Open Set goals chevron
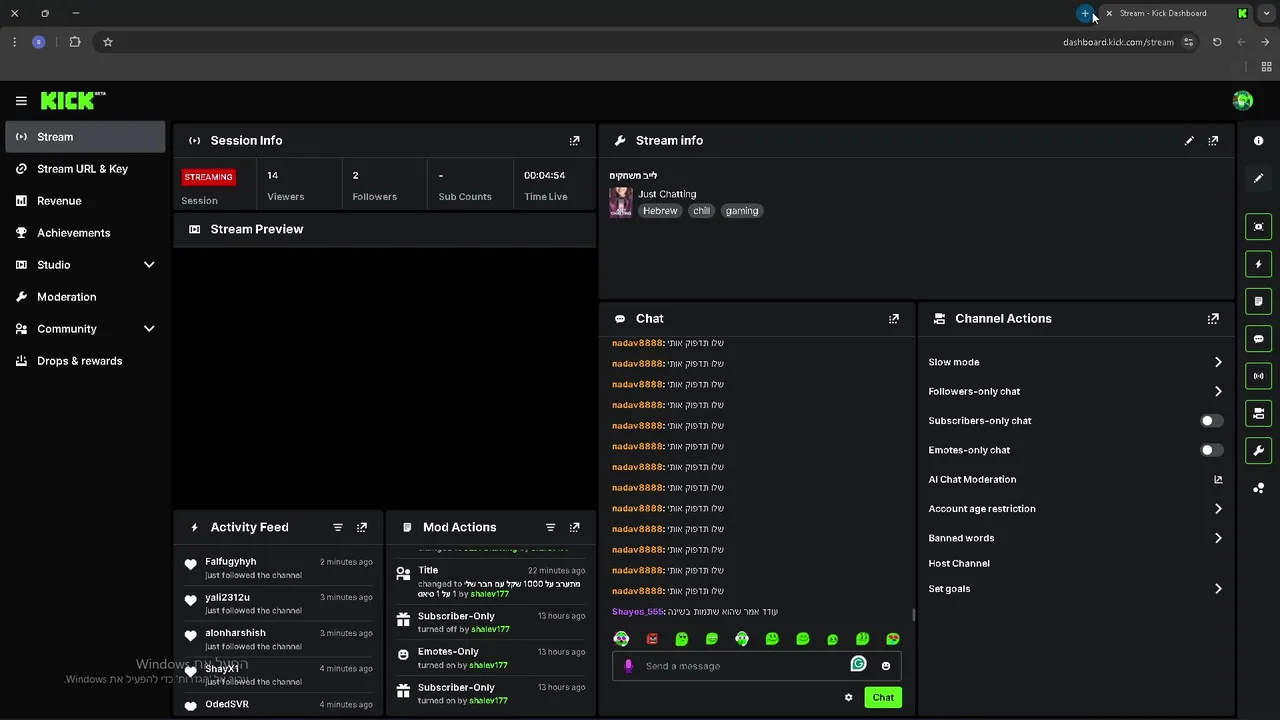The image size is (1280, 720). [x=1218, y=589]
